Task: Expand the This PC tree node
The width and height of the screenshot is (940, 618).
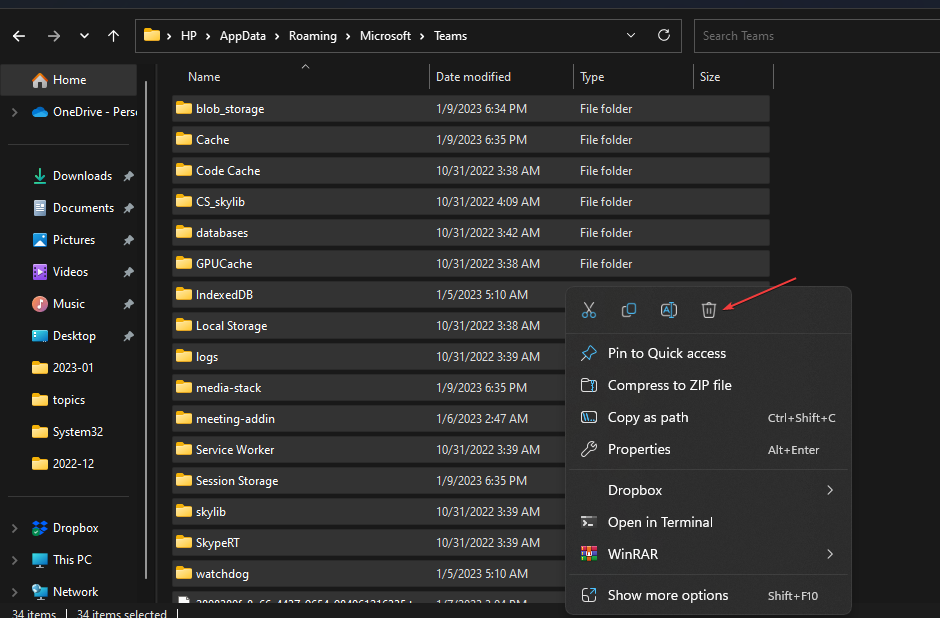Action: [x=15, y=560]
